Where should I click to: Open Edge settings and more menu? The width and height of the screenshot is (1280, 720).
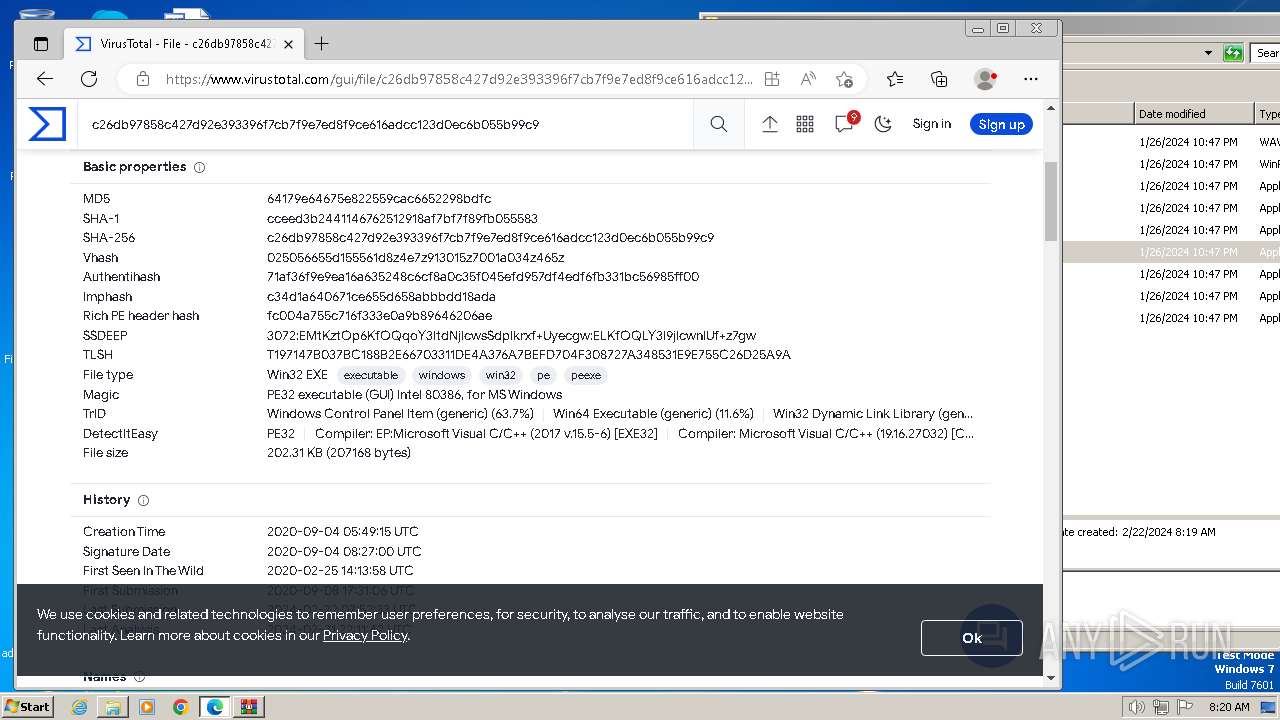click(x=1031, y=79)
